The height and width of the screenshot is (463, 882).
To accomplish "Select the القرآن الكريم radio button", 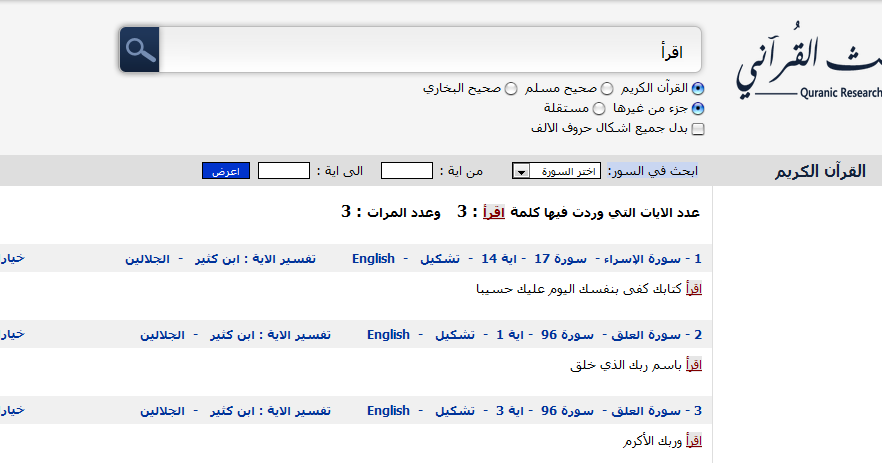I will point(698,89).
